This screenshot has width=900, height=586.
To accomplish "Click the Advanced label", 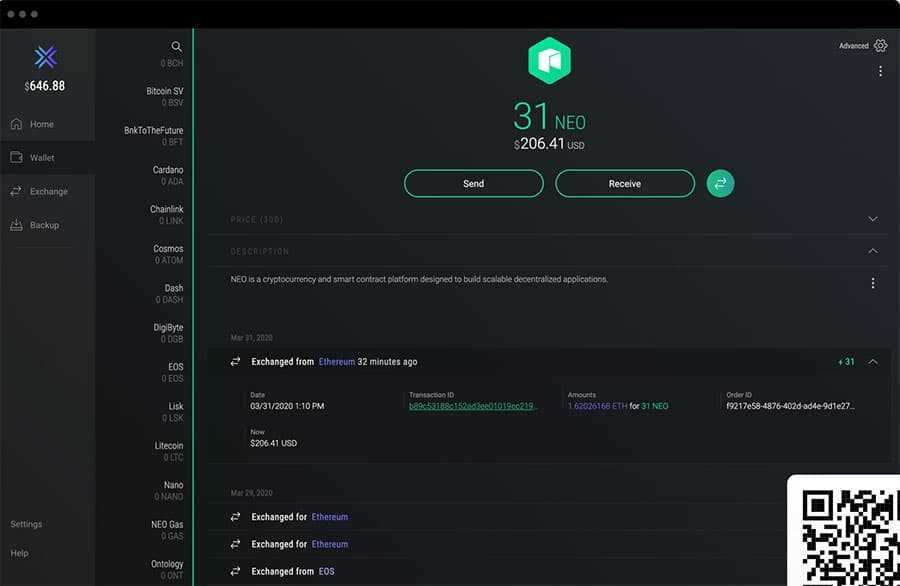I will (854, 46).
